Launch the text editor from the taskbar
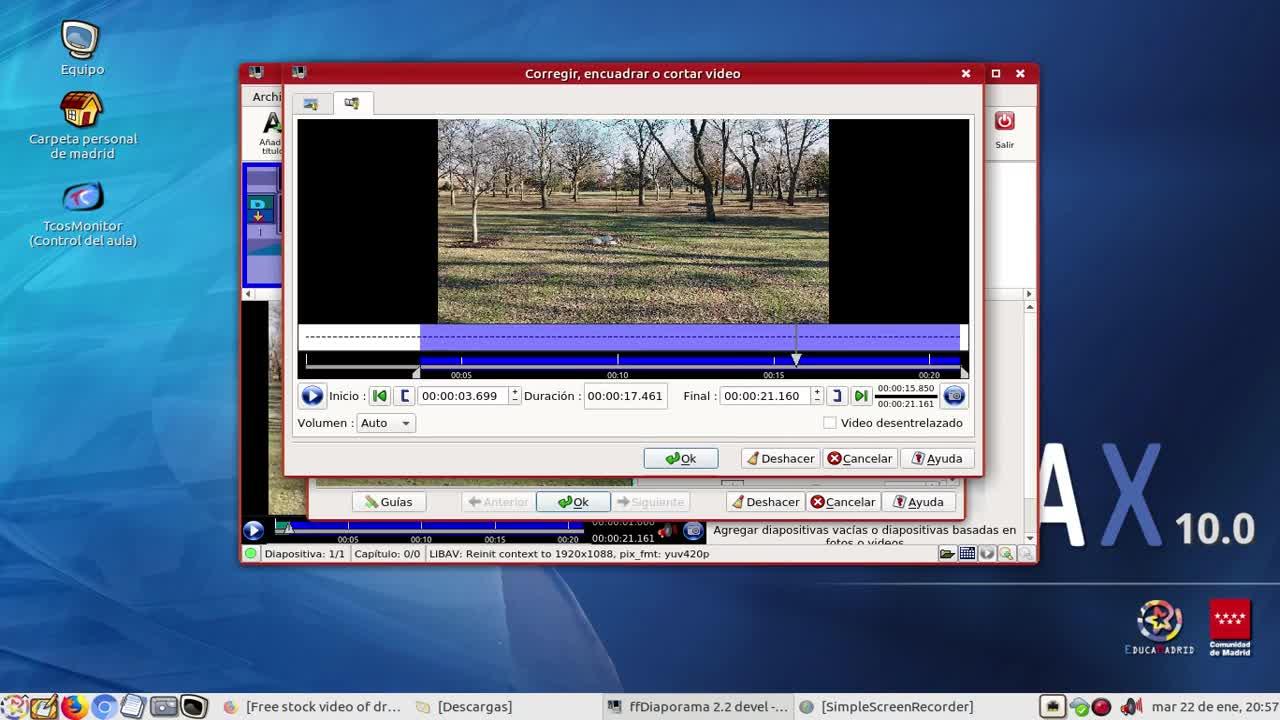1280x720 pixels. [44, 707]
